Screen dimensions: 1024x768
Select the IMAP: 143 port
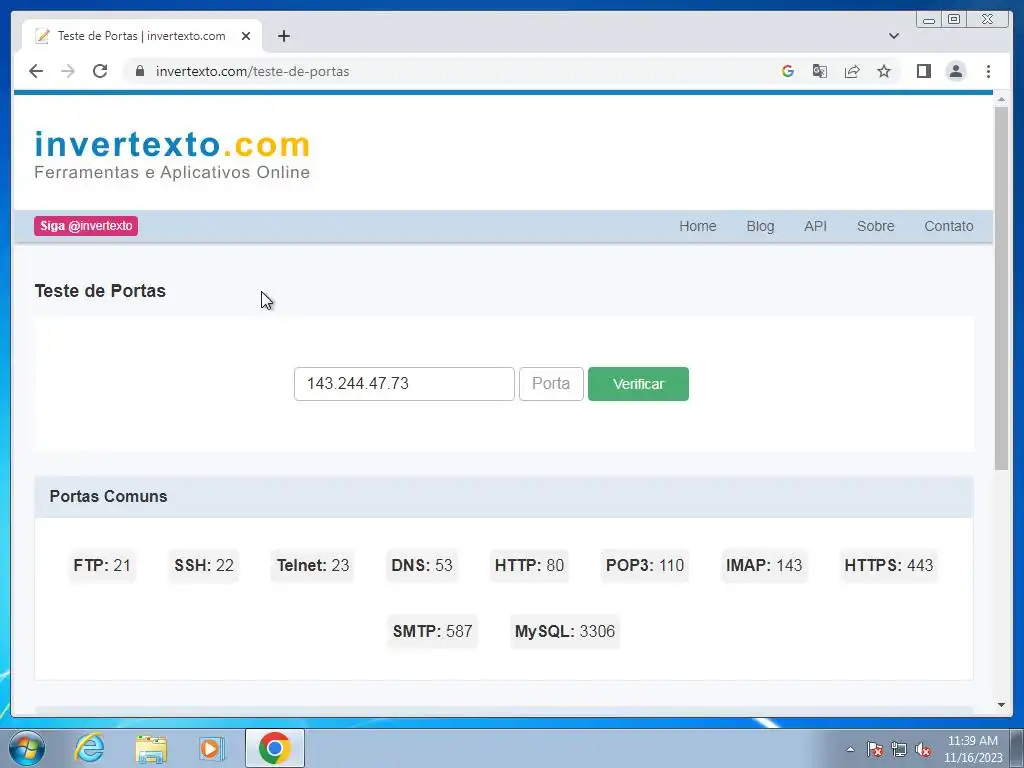point(764,566)
